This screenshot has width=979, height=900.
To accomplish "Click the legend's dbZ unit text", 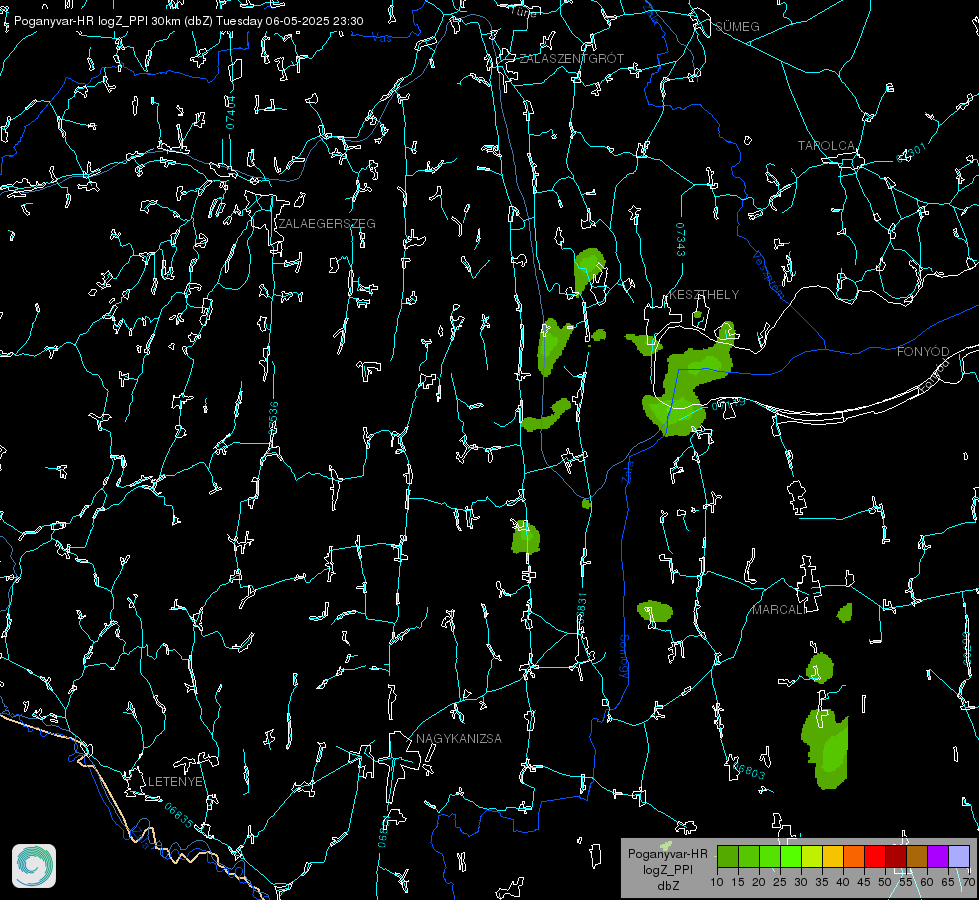I will click(x=667, y=886).
